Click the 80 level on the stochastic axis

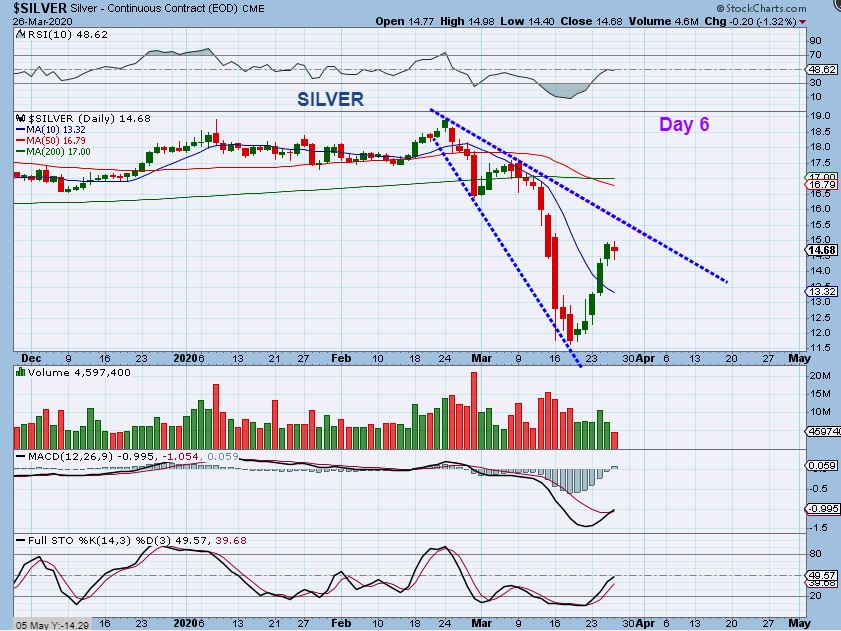[x=816, y=554]
